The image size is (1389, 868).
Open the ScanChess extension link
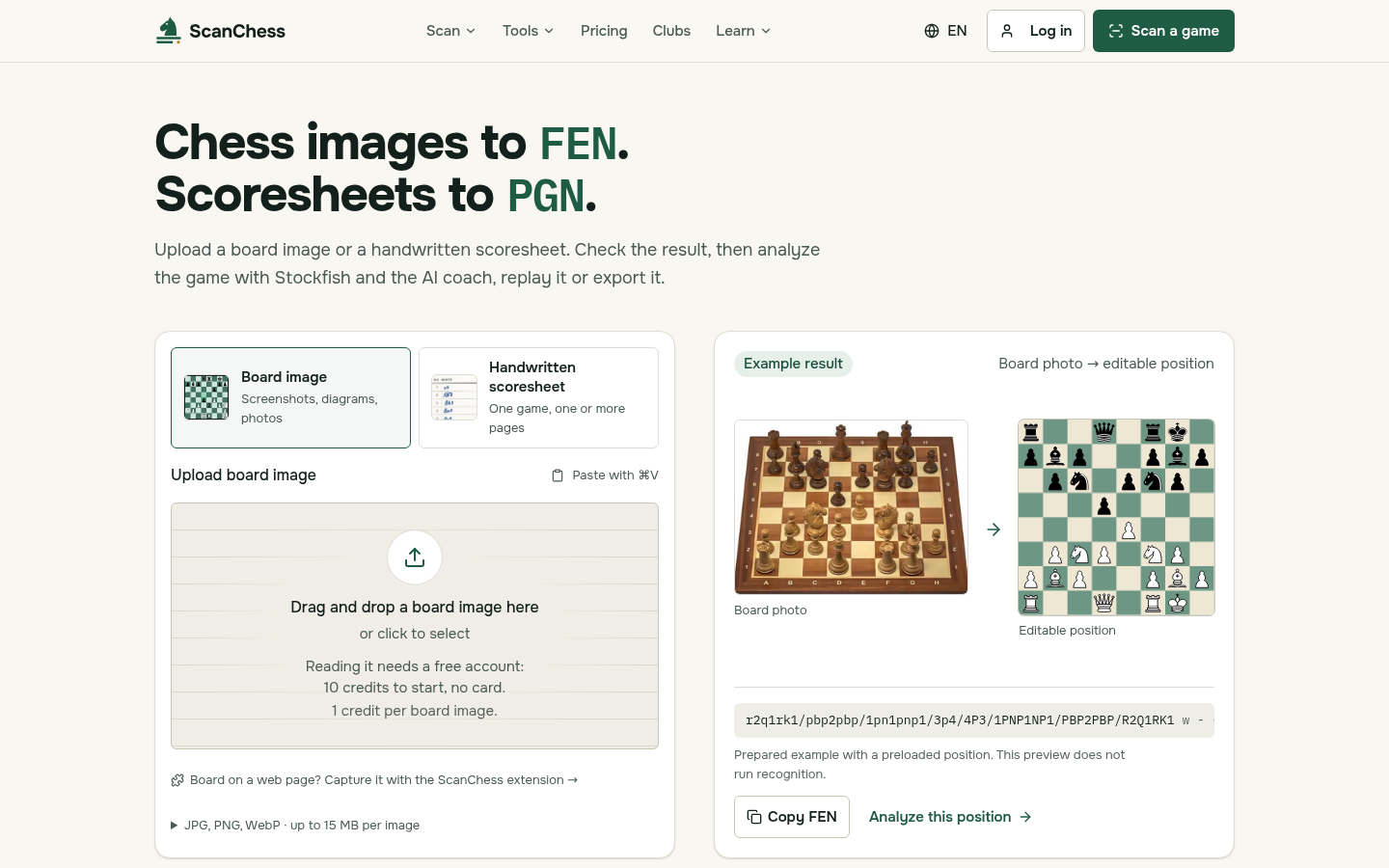tap(374, 780)
